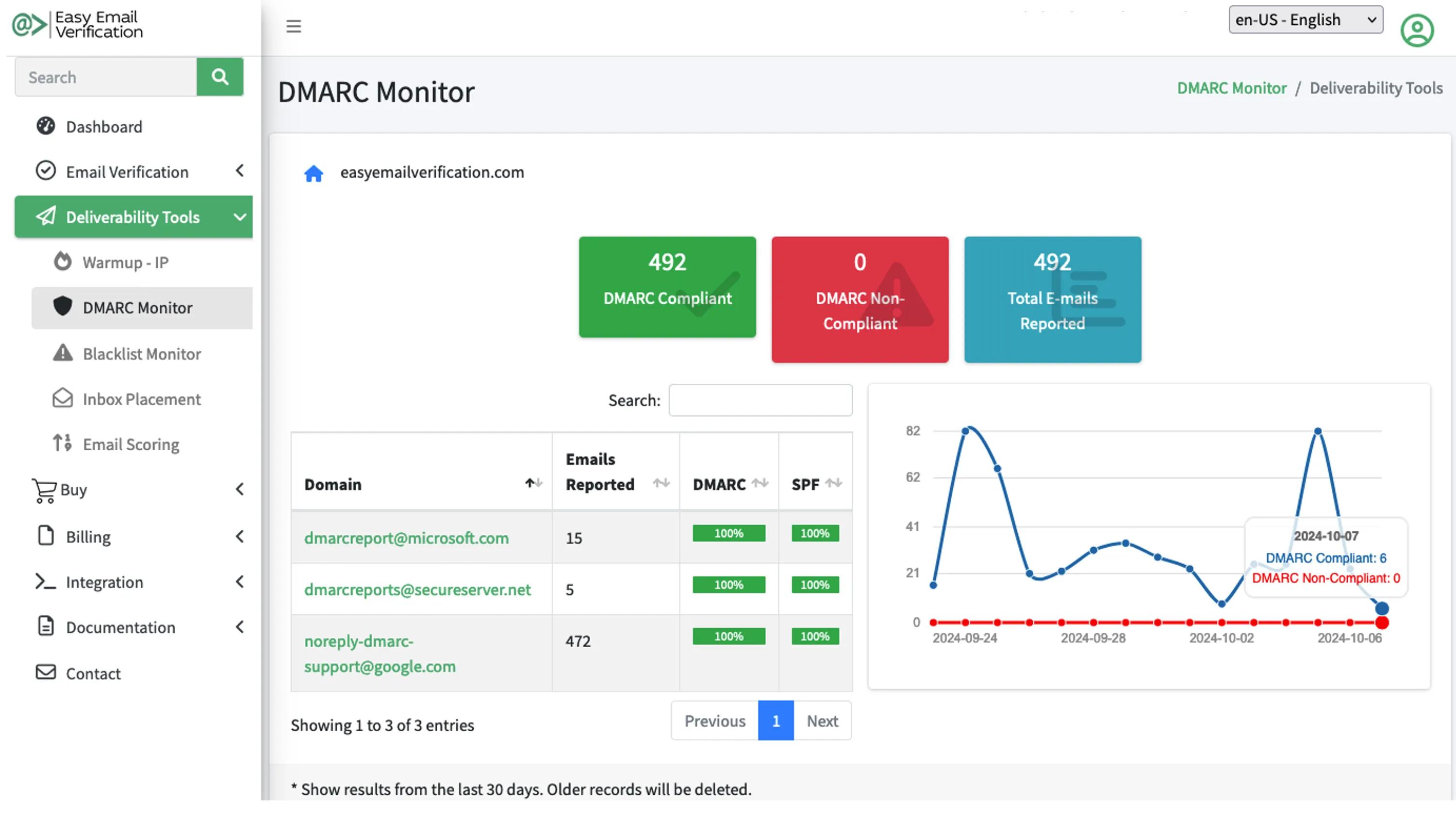1456x819 pixels.
Task: Click Microsoft row DMARC 100% progress bar
Action: [x=729, y=534]
